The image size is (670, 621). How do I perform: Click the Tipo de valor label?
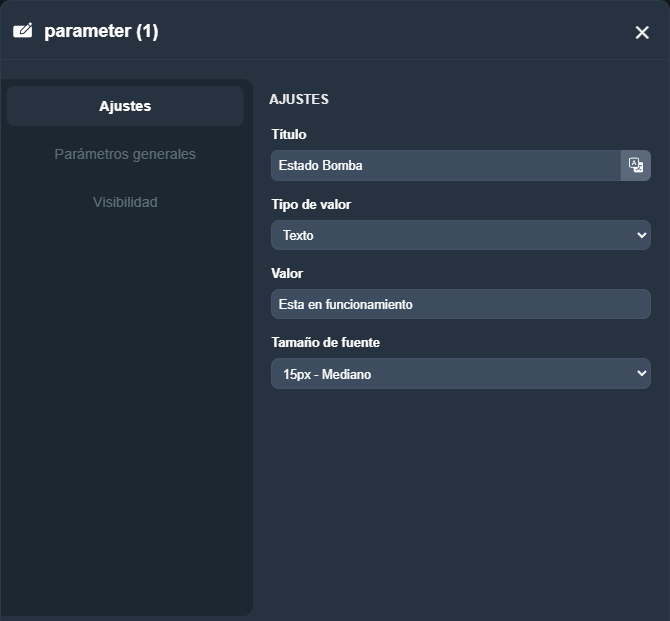click(311, 204)
